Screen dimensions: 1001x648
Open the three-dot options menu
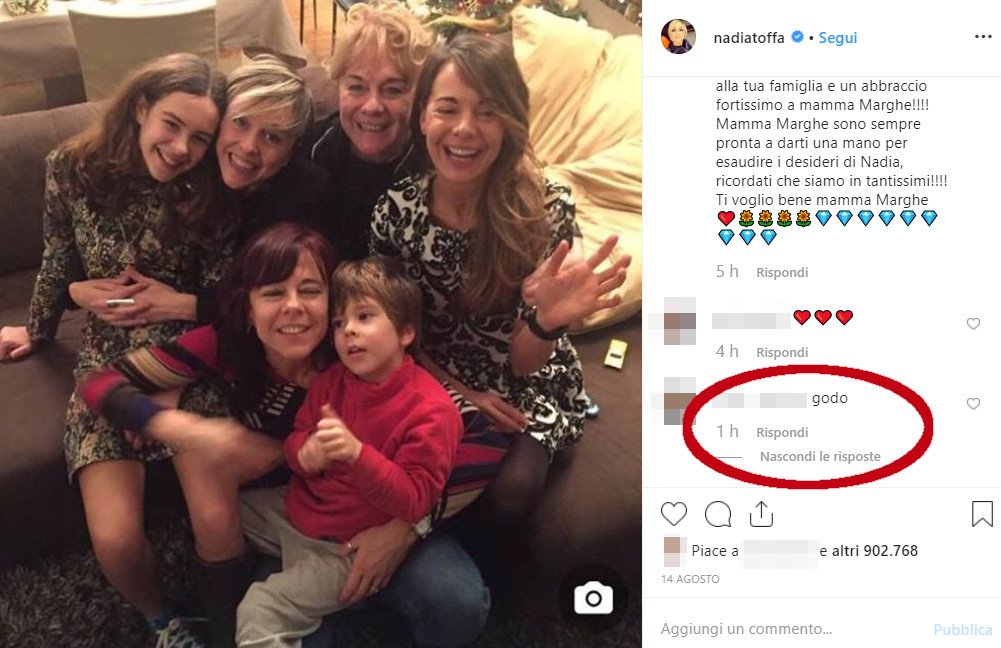click(x=983, y=37)
